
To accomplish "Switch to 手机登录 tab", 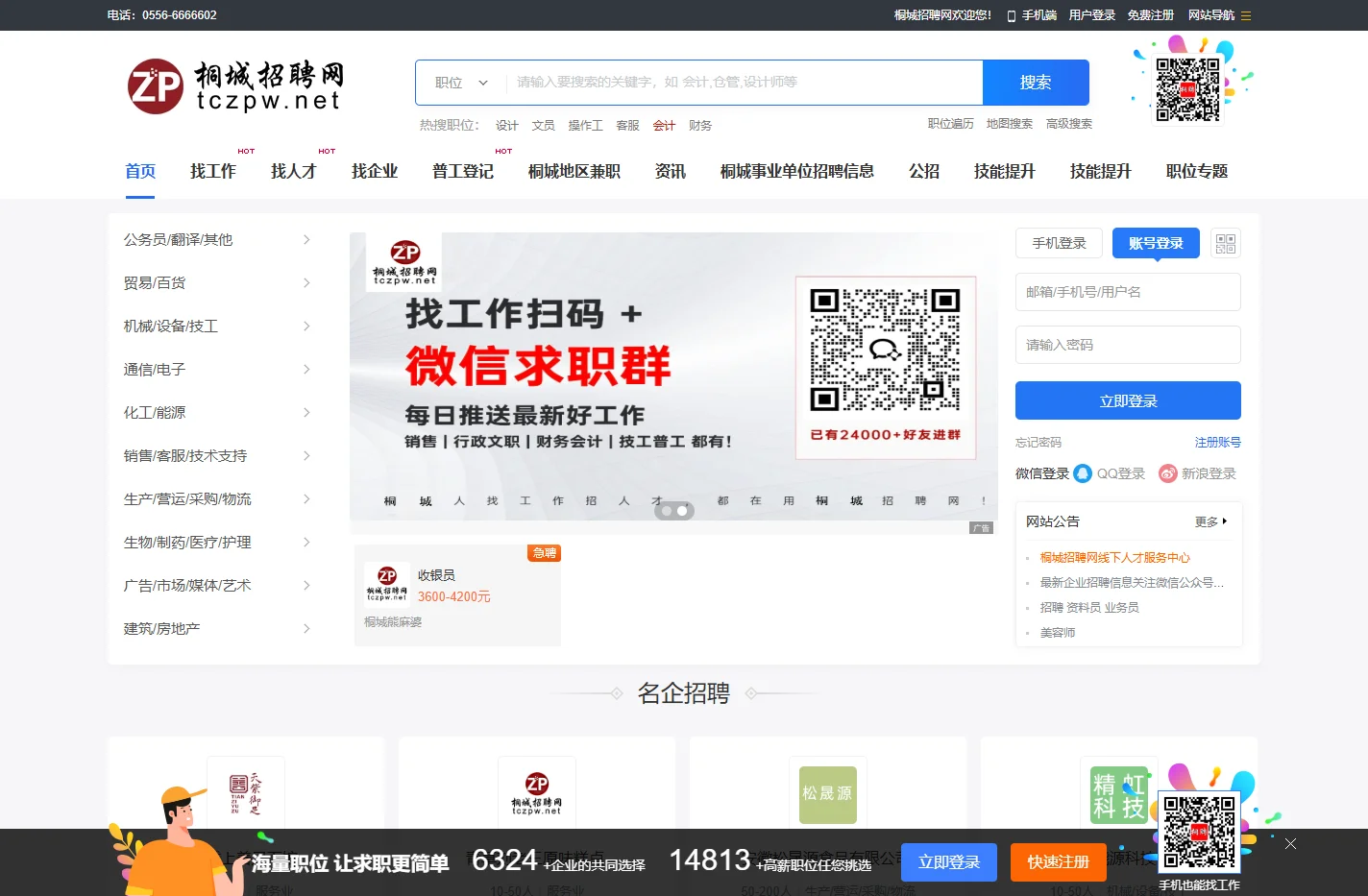I will [x=1060, y=243].
